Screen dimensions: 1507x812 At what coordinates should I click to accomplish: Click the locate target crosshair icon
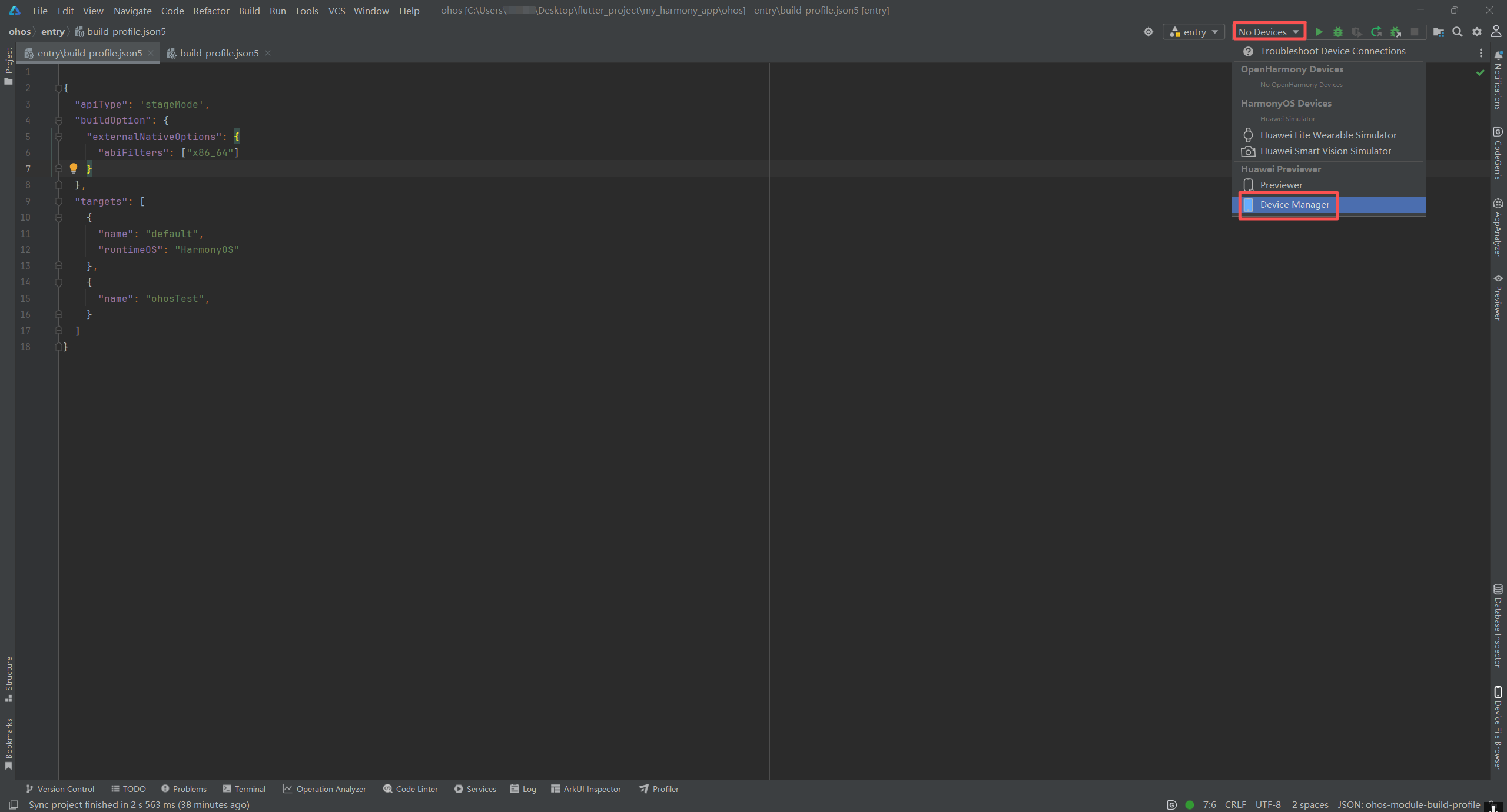[1148, 32]
